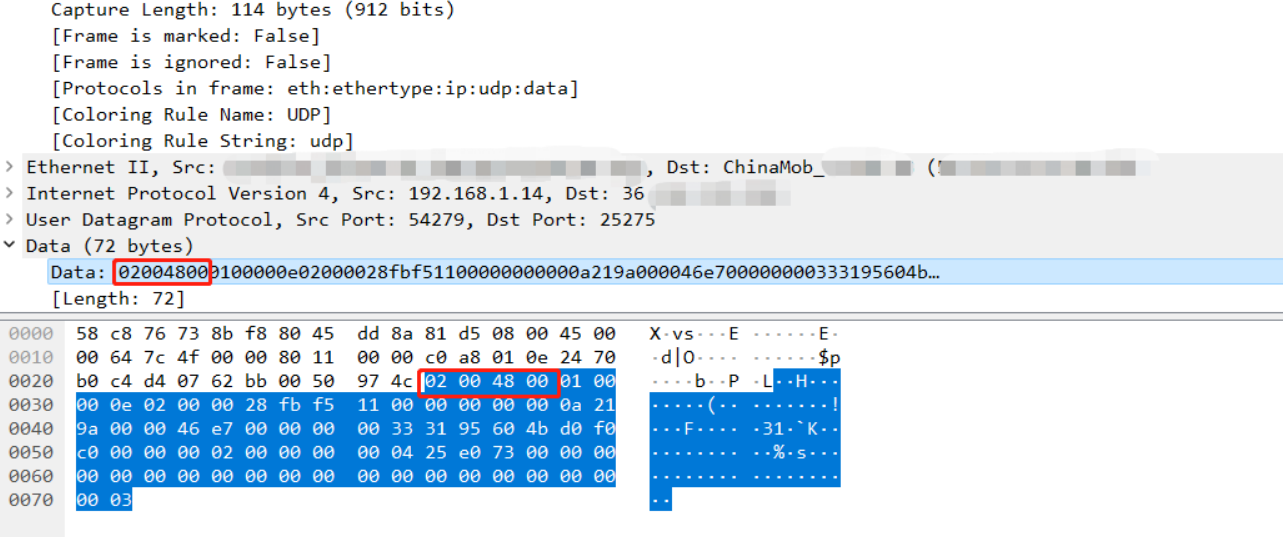
Task: Click ASCII text ···F···· in row 0040
Action: pos(693,428)
